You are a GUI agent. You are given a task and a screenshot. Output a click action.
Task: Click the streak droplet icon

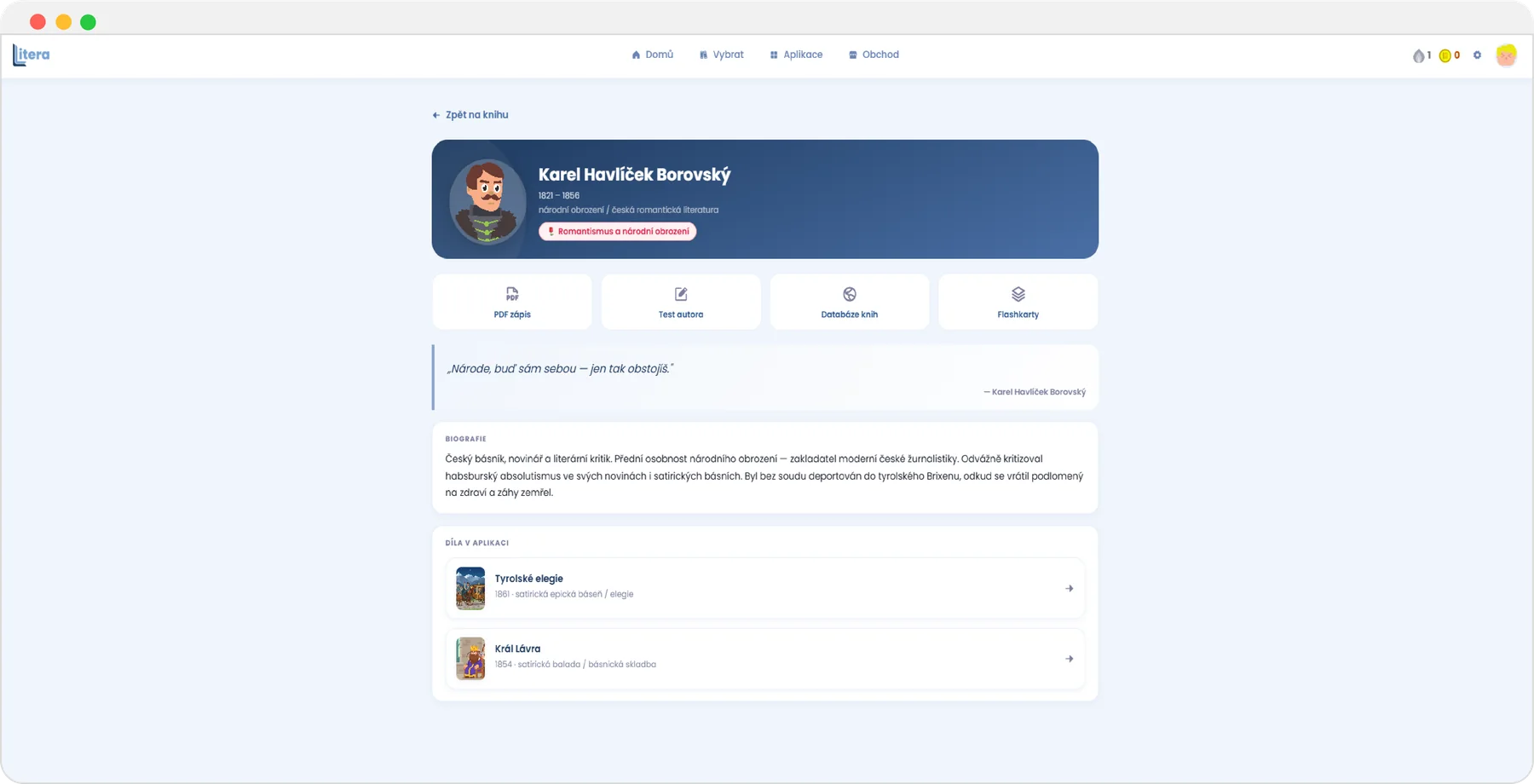click(x=1418, y=55)
